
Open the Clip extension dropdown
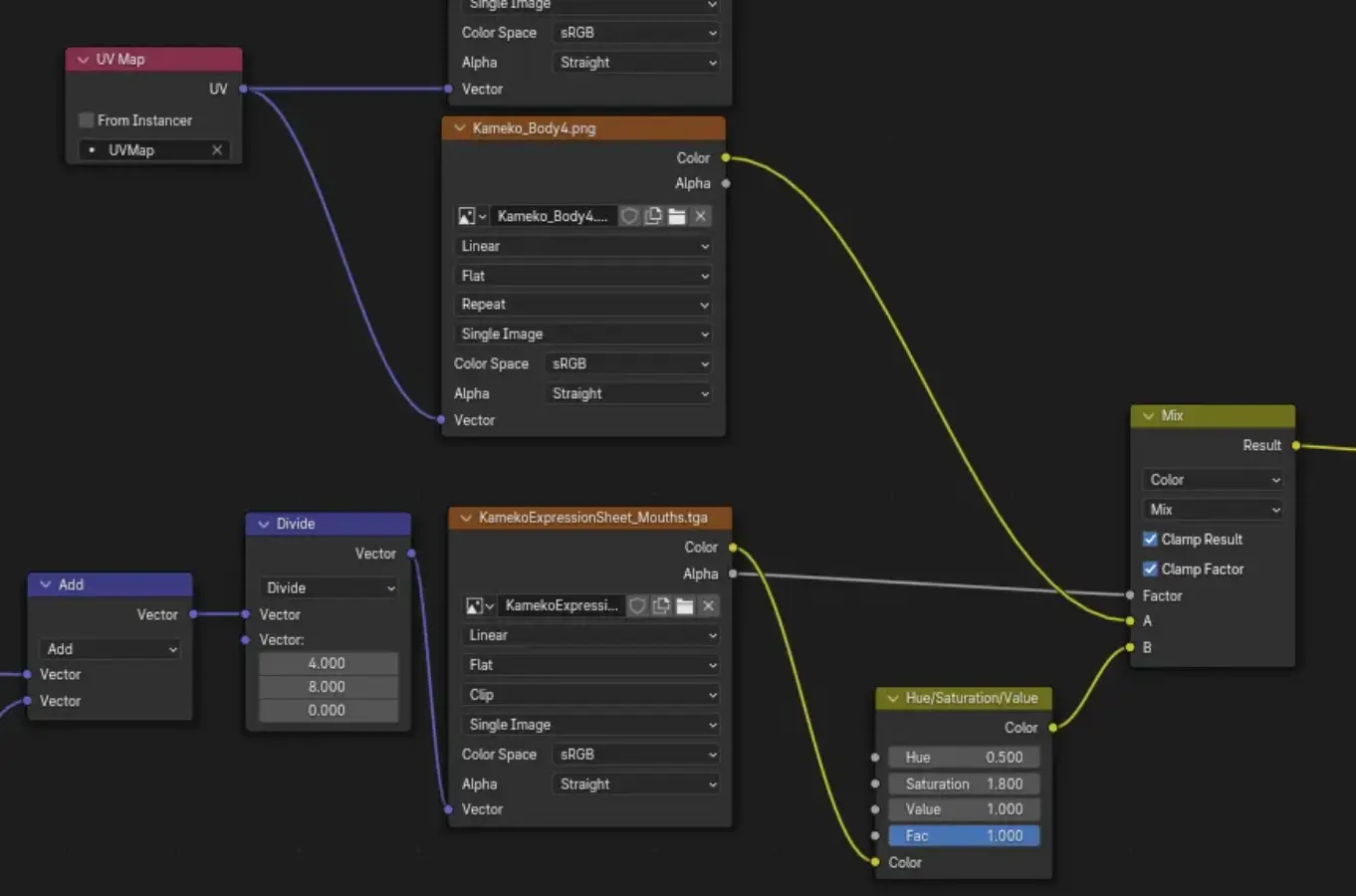click(591, 695)
